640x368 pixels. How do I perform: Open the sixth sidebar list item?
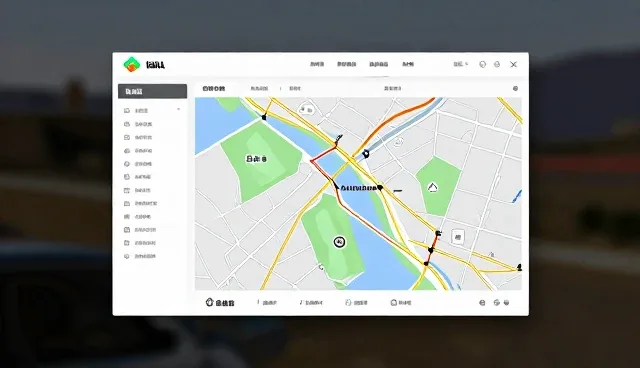(138, 177)
